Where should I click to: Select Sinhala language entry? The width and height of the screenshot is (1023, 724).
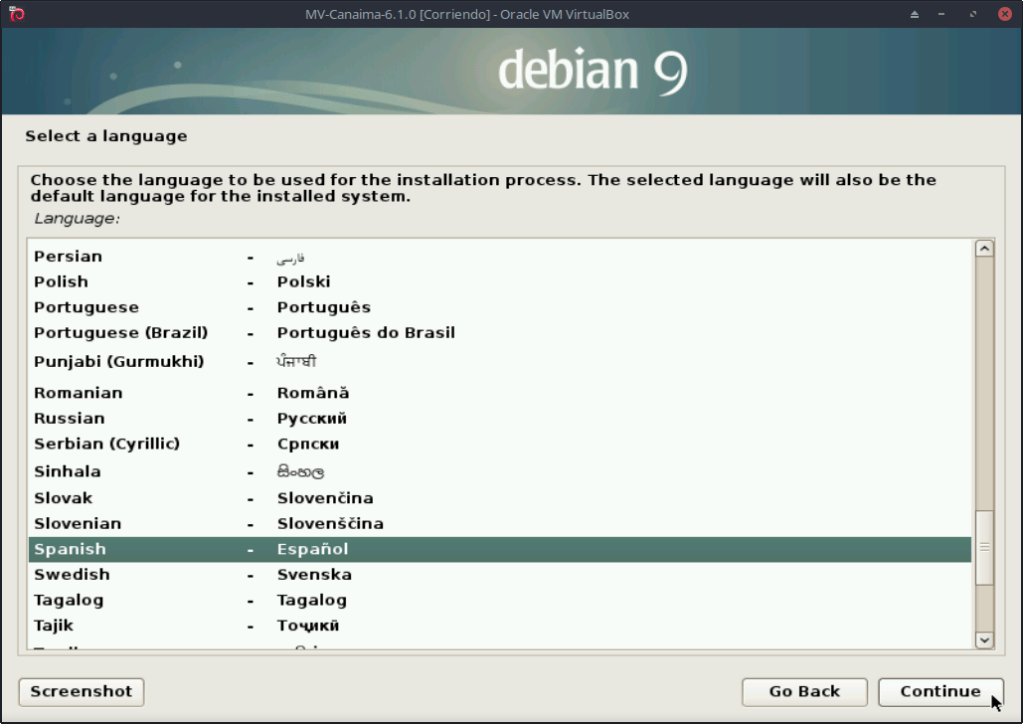tap(67, 472)
